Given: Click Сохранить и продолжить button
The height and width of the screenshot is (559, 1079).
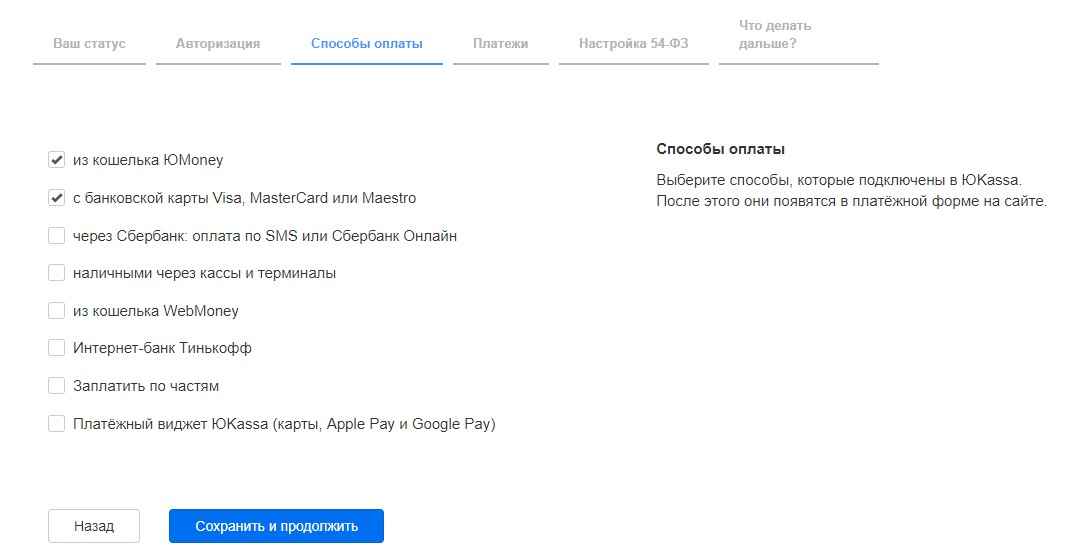Looking at the screenshot, I should pyautogui.click(x=277, y=526).
